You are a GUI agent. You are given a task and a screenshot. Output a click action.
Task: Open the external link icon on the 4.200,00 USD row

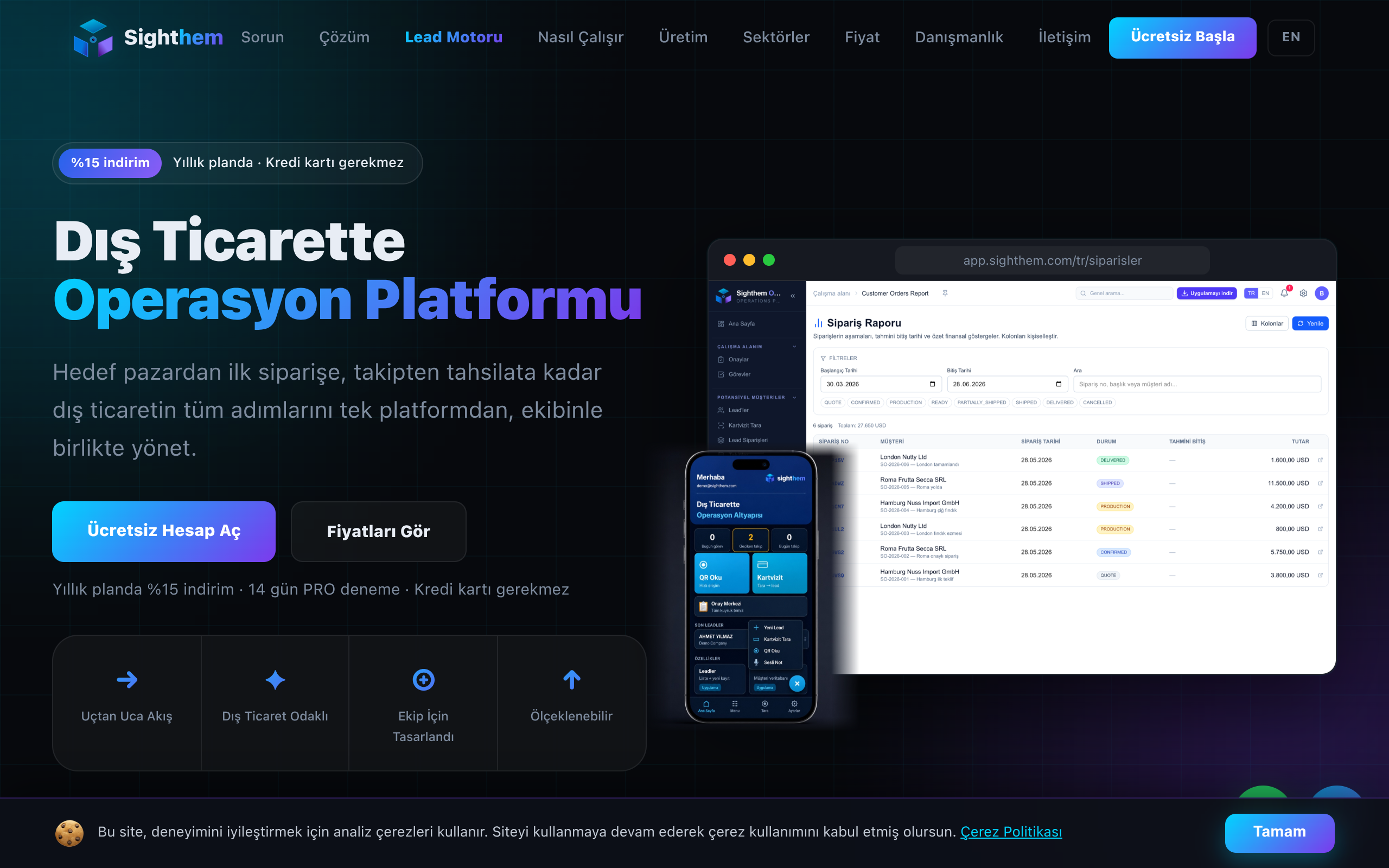(x=1320, y=506)
